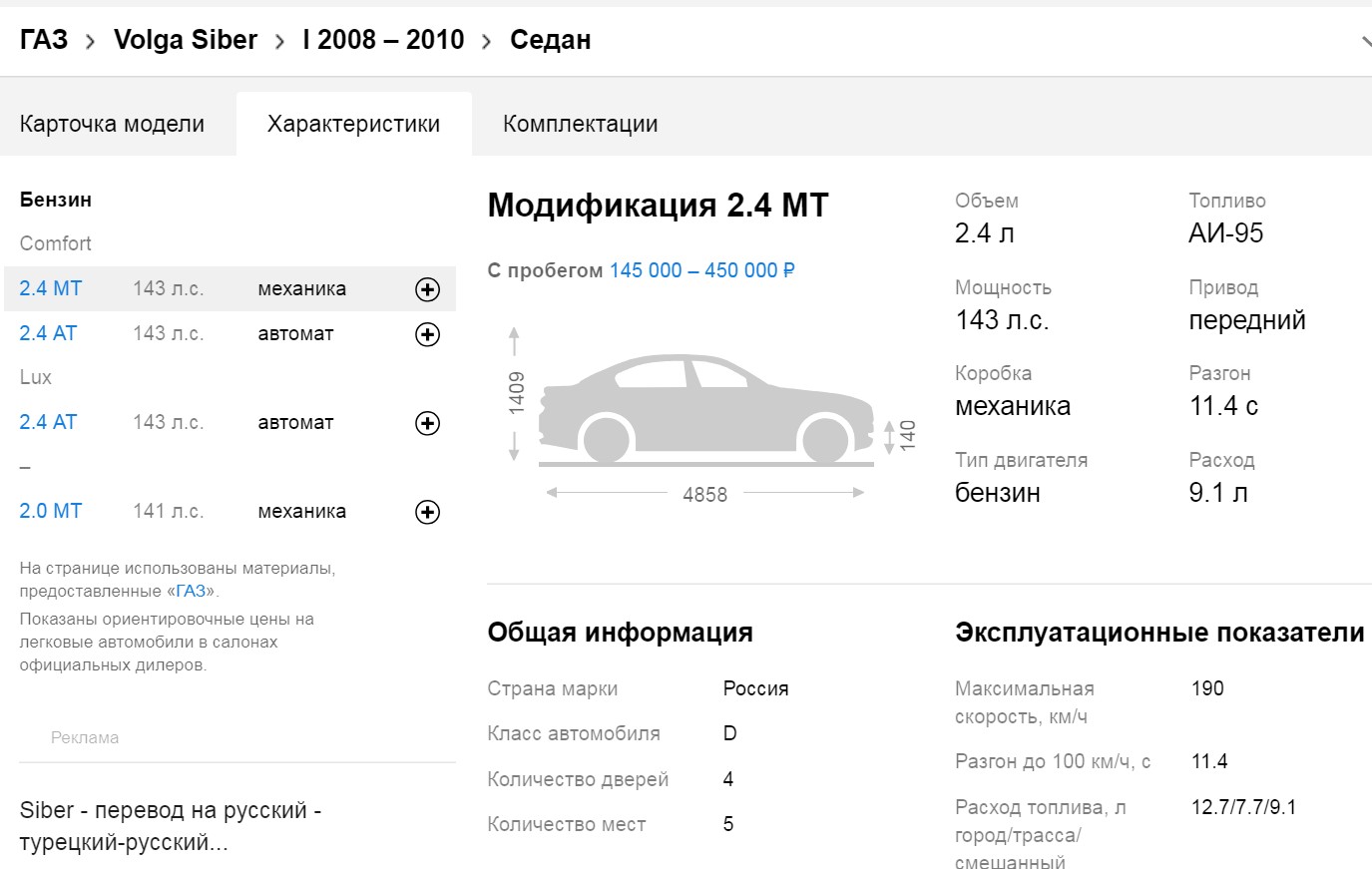Click the 9.1 л consumption value
Image resolution: width=1372 pixels, height=869 pixels.
pyautogui.click(x=1218, y=493)
